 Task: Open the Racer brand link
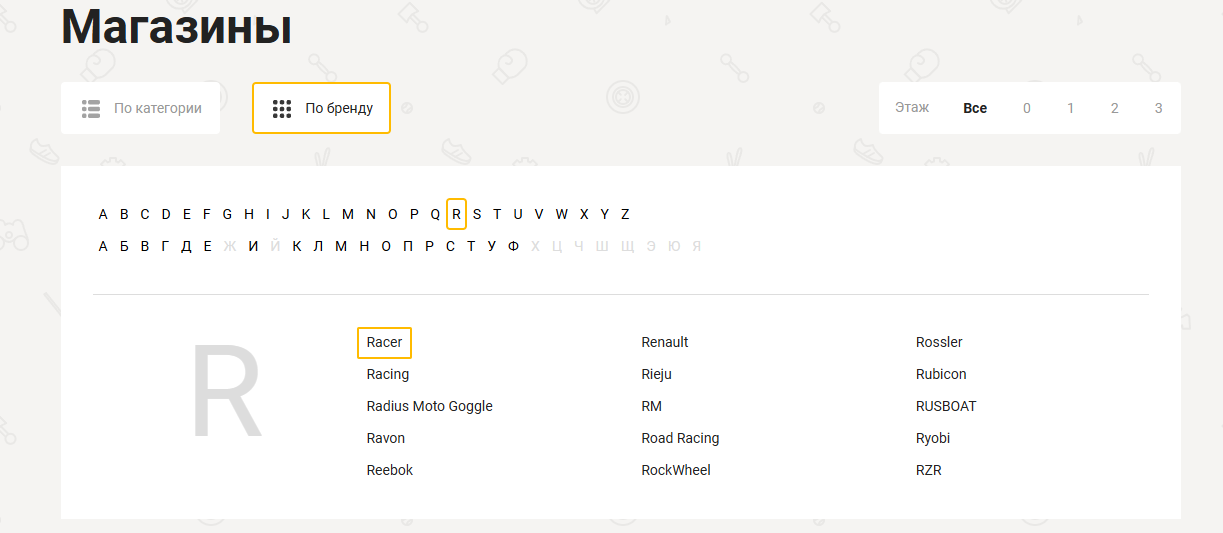(384, 342)
